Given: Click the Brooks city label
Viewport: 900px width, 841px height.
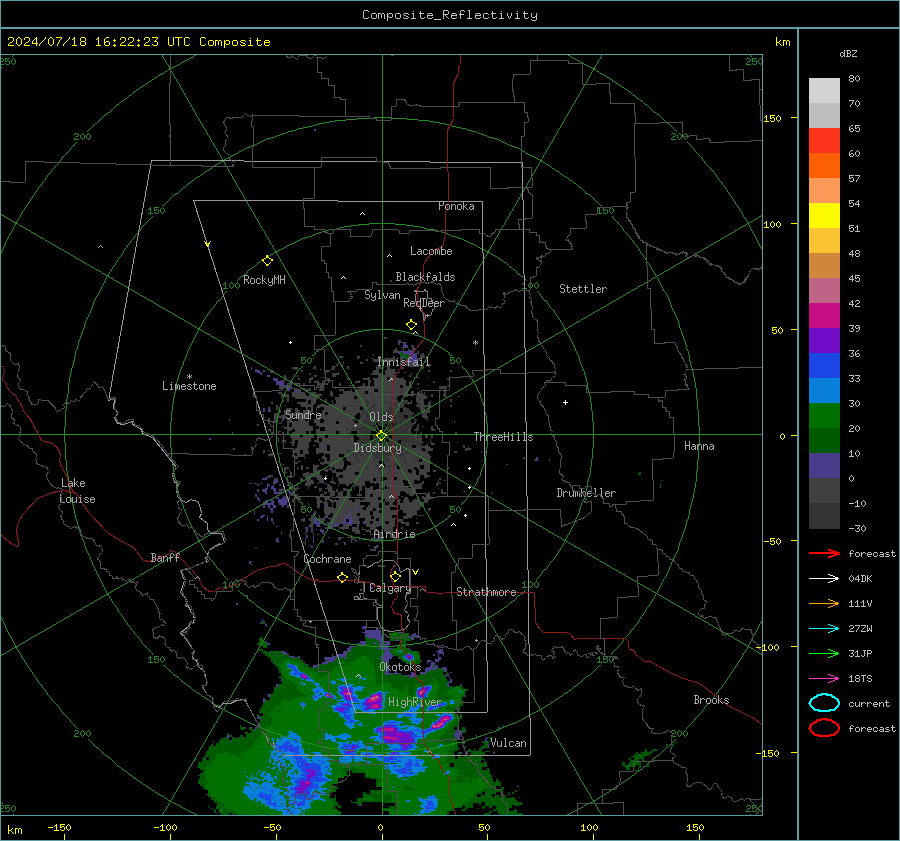Looking at the screenshot, I should [x=711, y=700].
